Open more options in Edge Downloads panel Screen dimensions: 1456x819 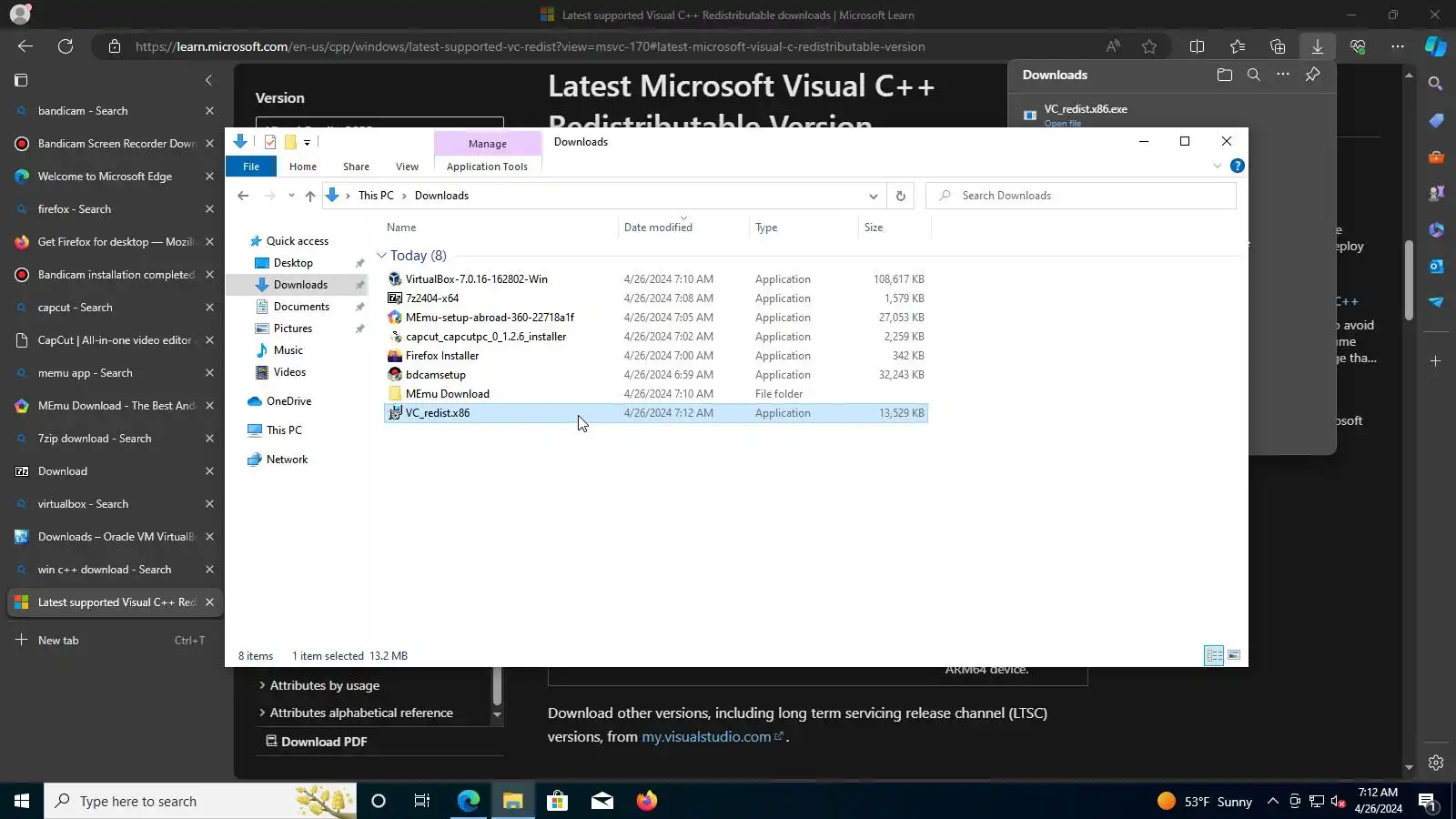[x=1283, y=75]
